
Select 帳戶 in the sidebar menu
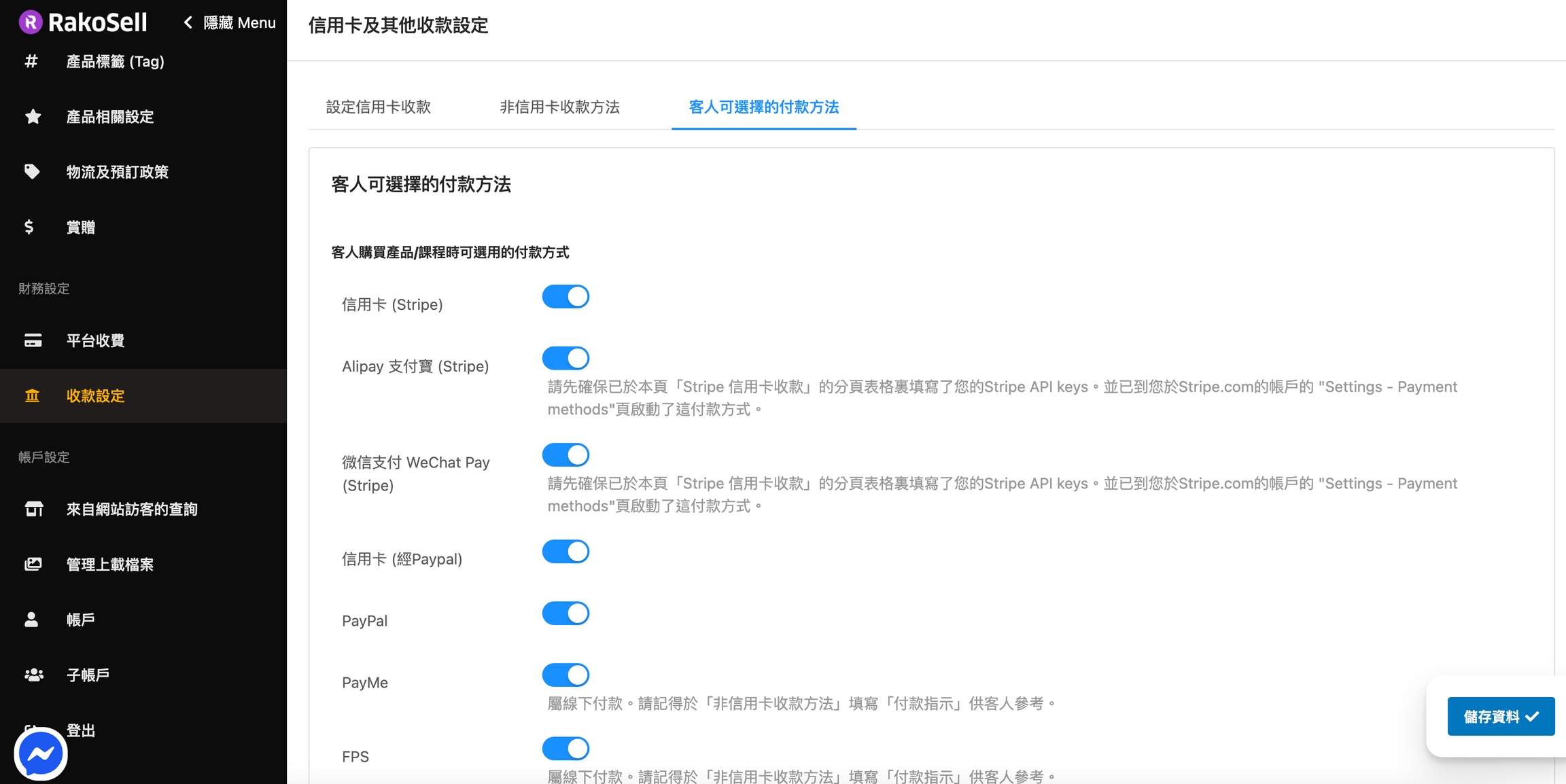(80, 620)
